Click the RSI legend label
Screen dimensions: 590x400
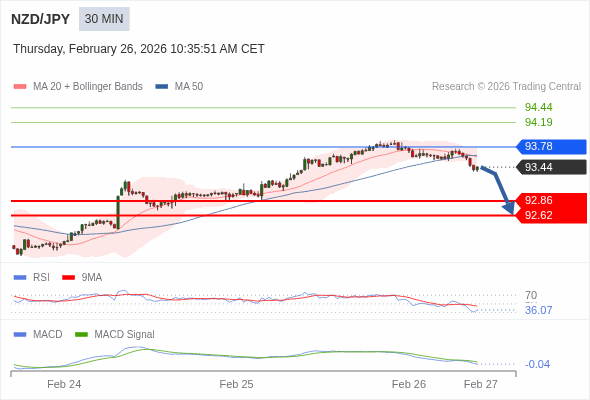coord(41,278)
